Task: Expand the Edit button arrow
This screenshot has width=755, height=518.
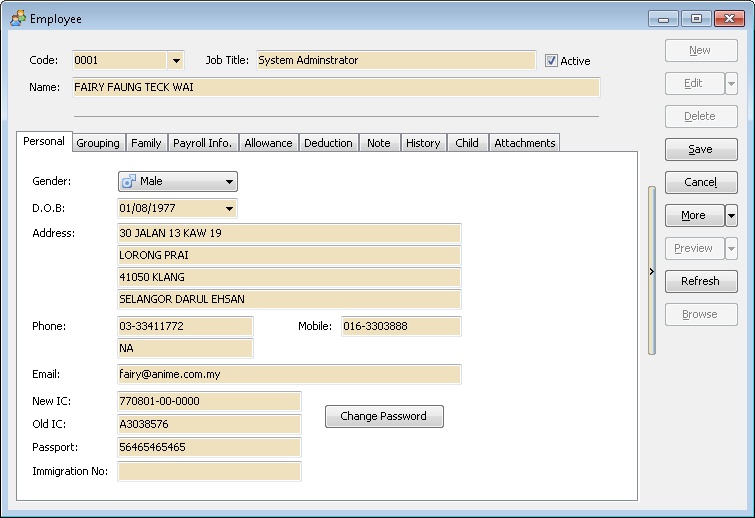Action: (x=731, y=84)
